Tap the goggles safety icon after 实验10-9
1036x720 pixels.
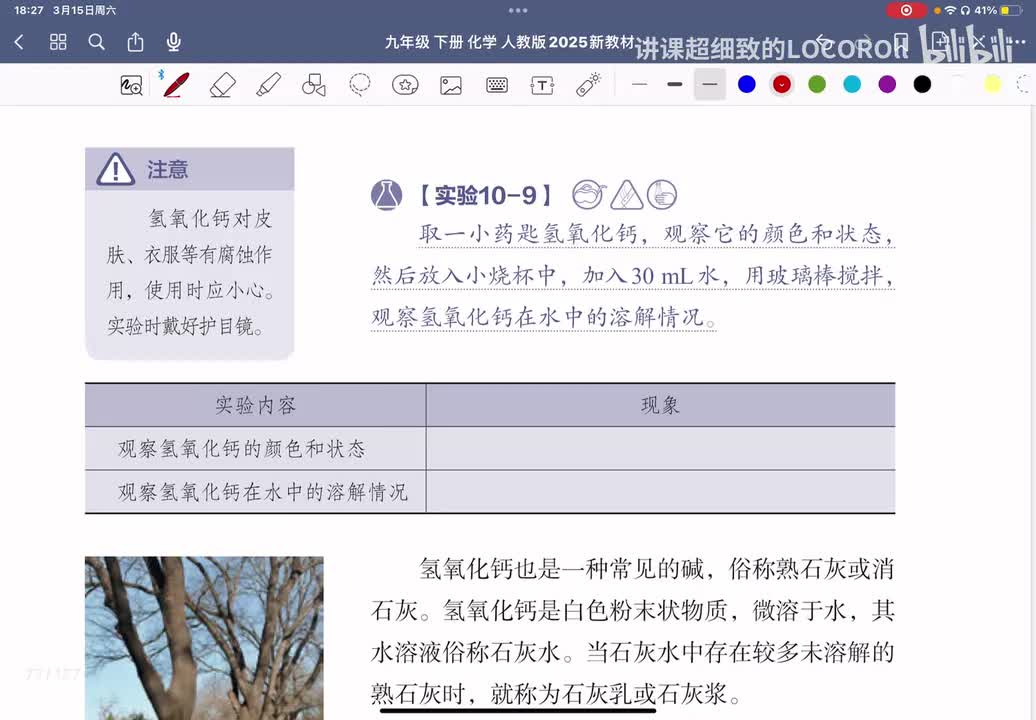[x=589, y=195]
